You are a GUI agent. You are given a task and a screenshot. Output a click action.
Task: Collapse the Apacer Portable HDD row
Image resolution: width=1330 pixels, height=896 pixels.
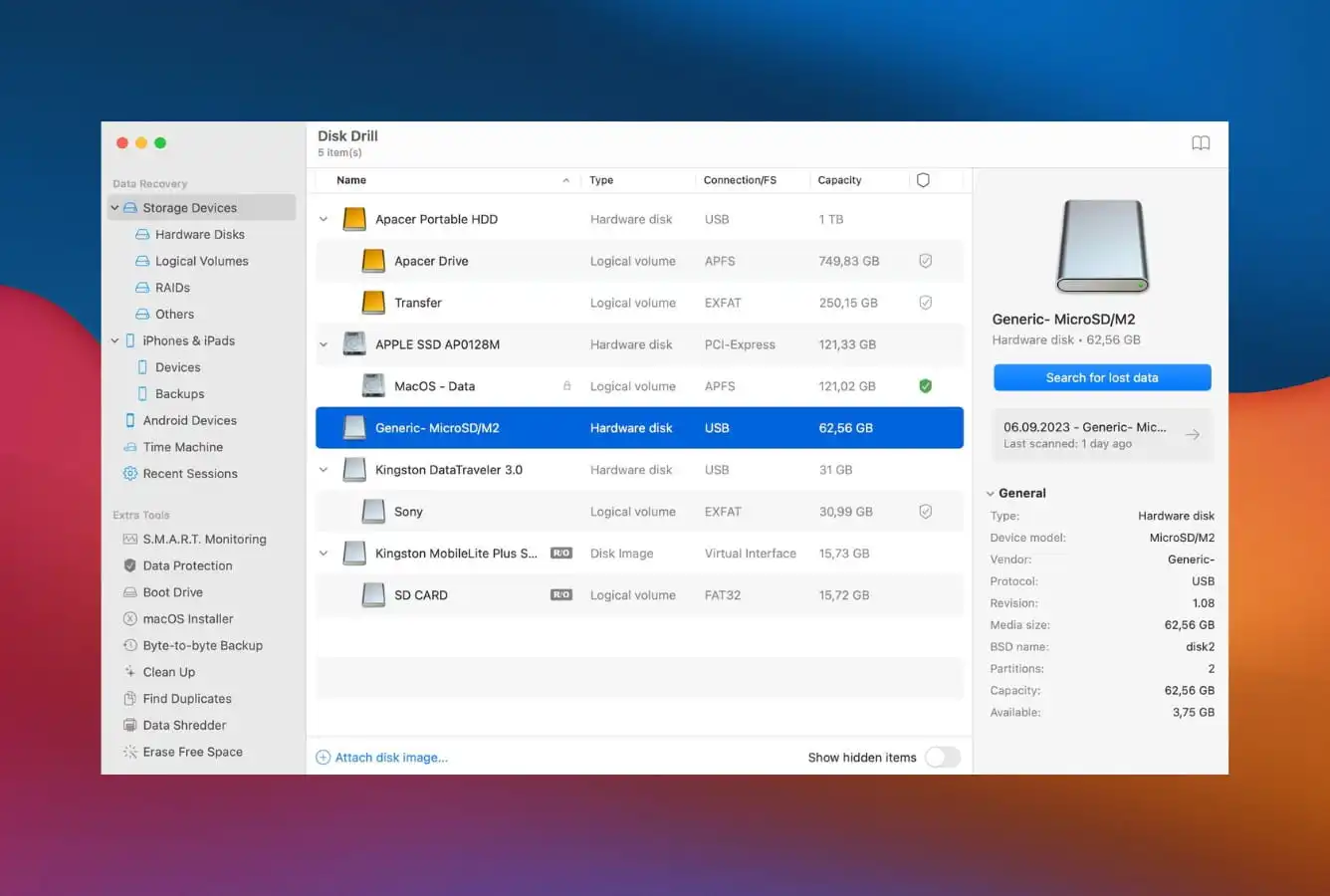(x=324, y=219)
